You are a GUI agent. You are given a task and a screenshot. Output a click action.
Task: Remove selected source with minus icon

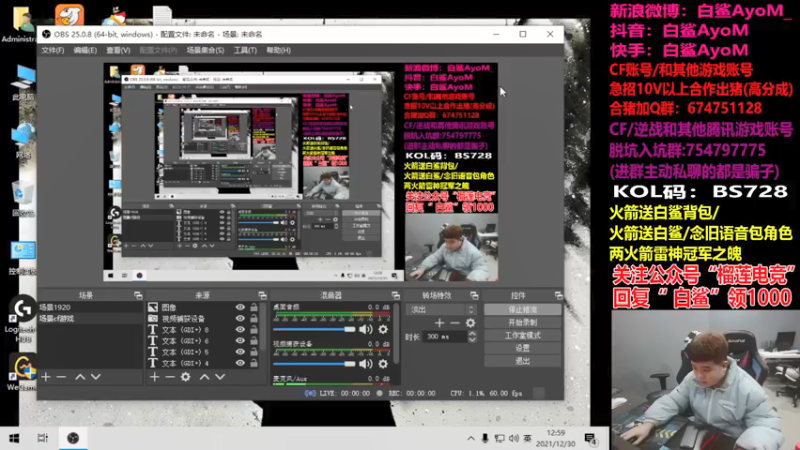pos(170,377)
